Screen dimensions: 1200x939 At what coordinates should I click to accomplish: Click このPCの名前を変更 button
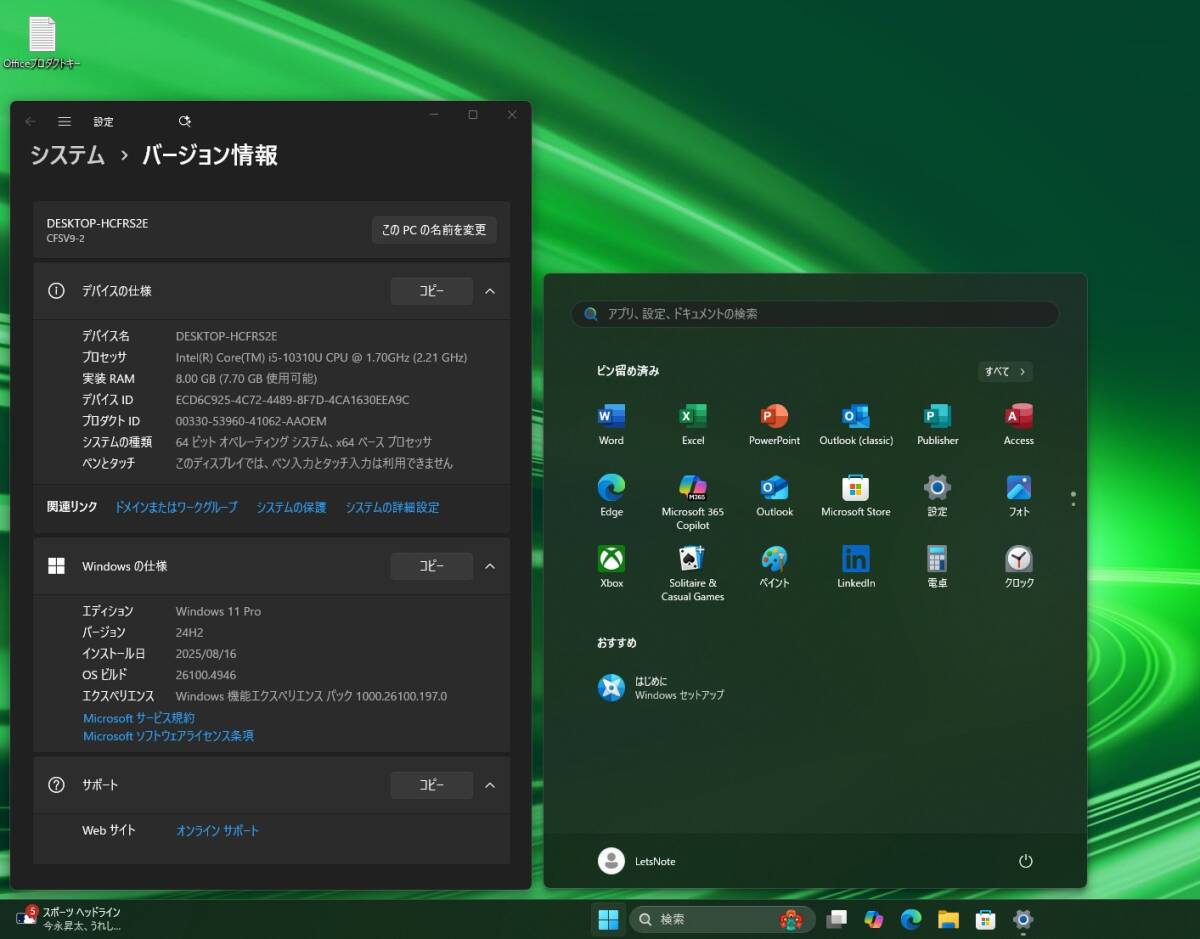tap(434, 230)
